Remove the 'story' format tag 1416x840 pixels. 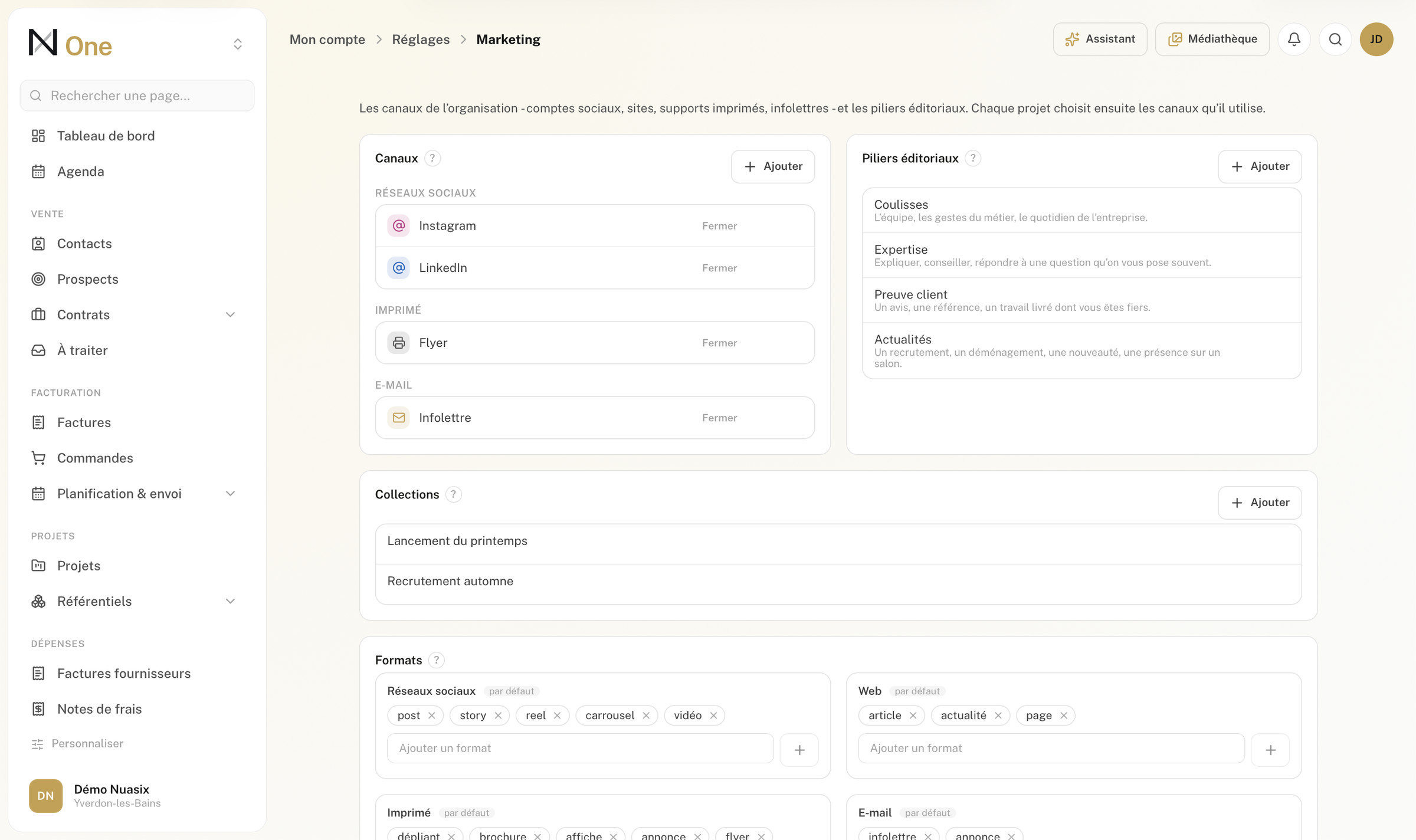coord(498,716)
